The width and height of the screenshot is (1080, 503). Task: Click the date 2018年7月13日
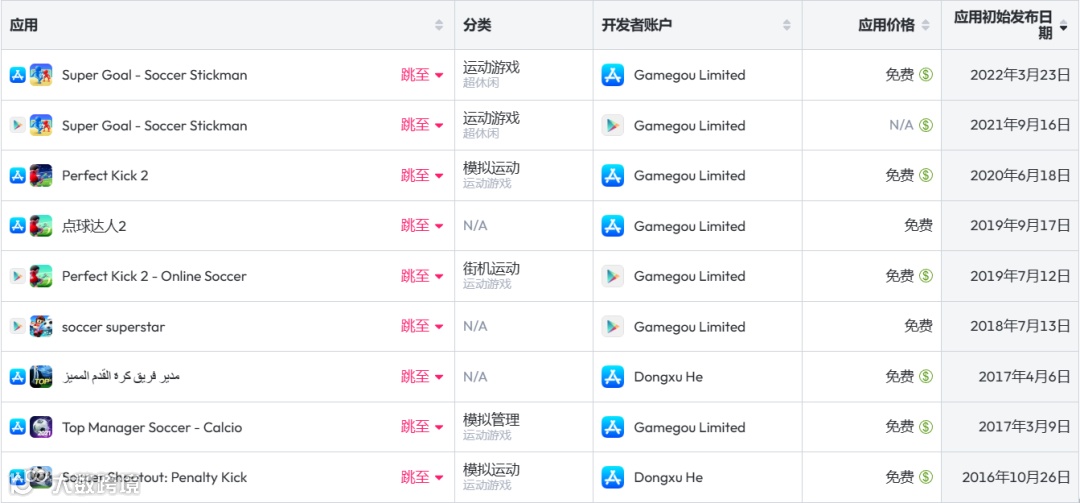coord(1021,327)
